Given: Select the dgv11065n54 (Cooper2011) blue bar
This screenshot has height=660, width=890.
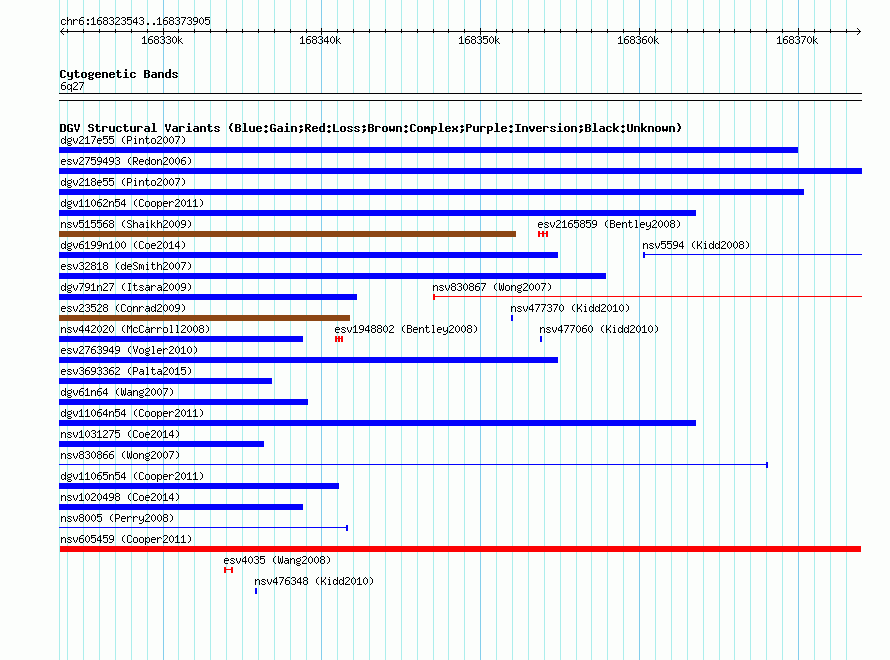Looking at the screenshot, I should (x=199, y=486).
